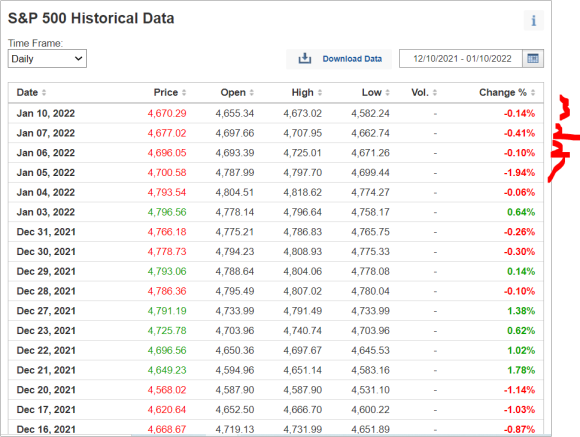Open the Daily time frame dropdown
Image resolution: width=580 pixels, height=437 pixels.
(x=47, y=58)
